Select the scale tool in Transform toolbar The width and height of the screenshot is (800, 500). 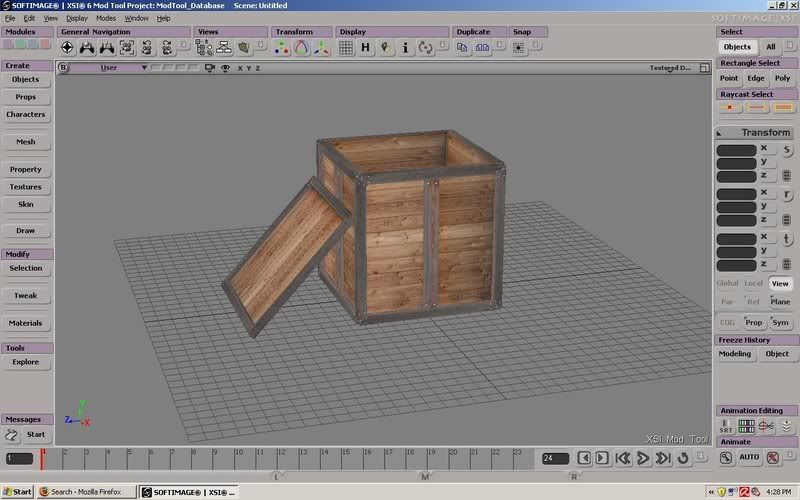[281, 48]
